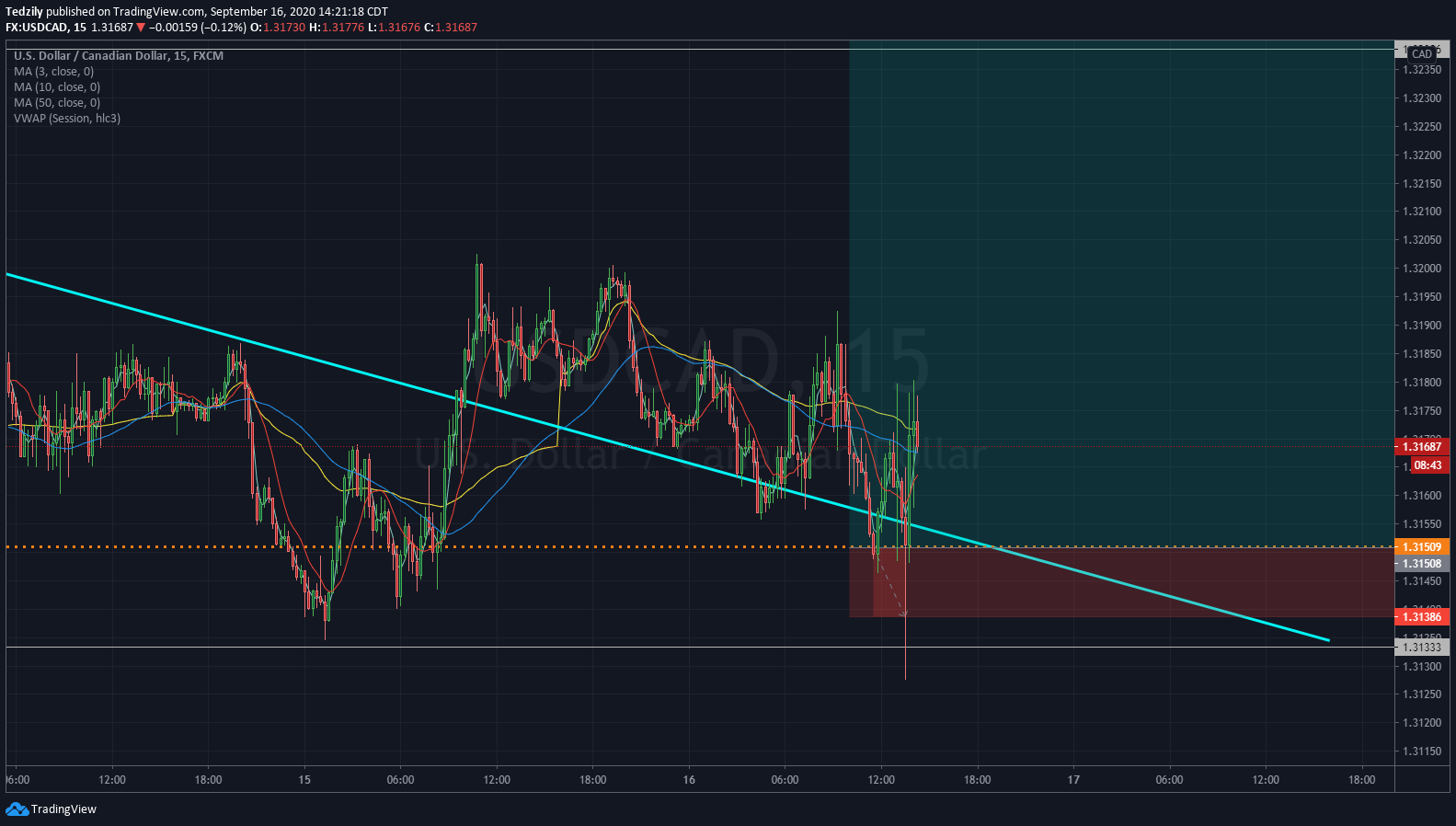Click the date 17 time axis label

pyautogui.click(x=1073, y=780)
